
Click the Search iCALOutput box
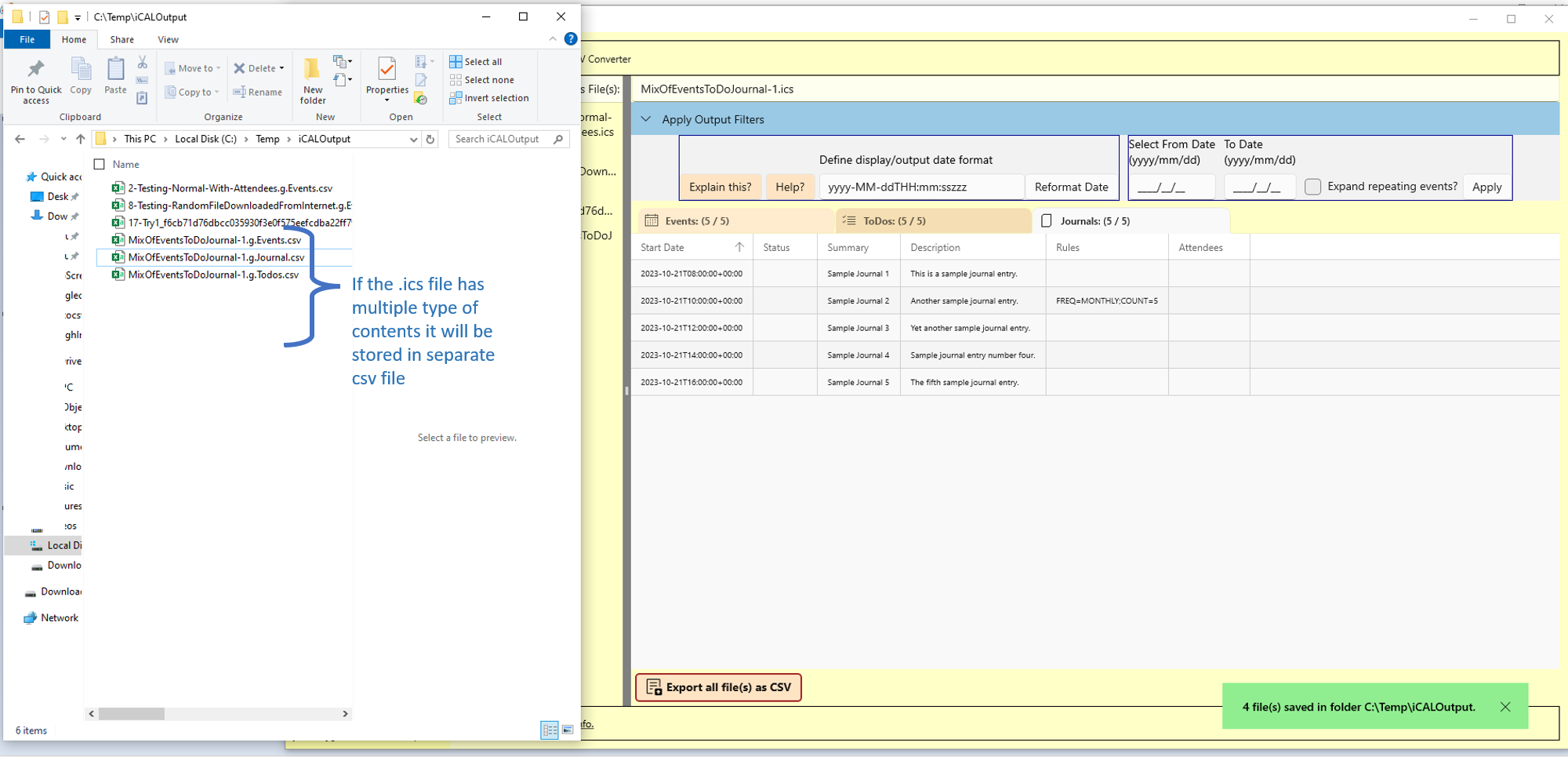508,139
